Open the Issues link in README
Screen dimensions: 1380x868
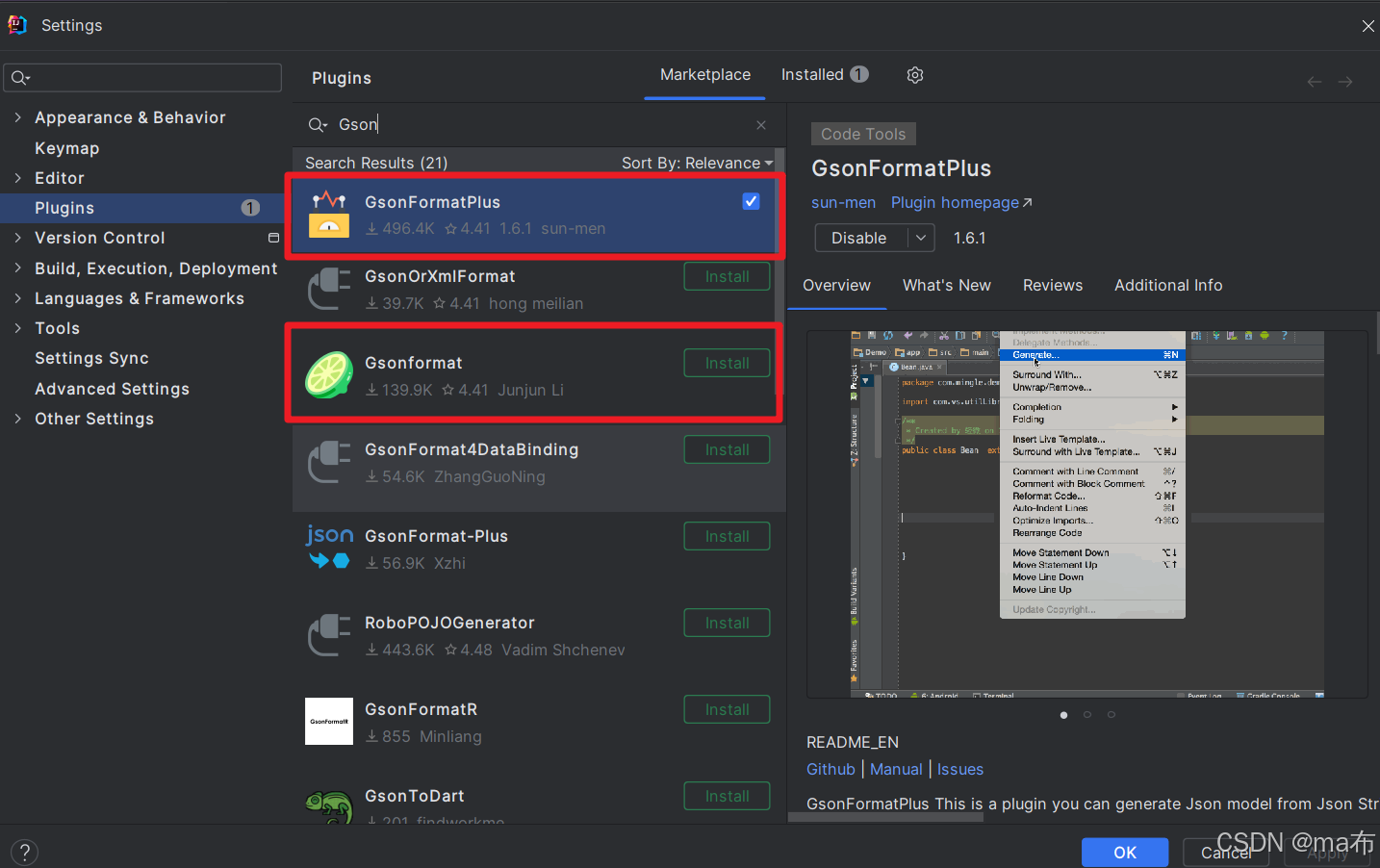tap(960, 770)
